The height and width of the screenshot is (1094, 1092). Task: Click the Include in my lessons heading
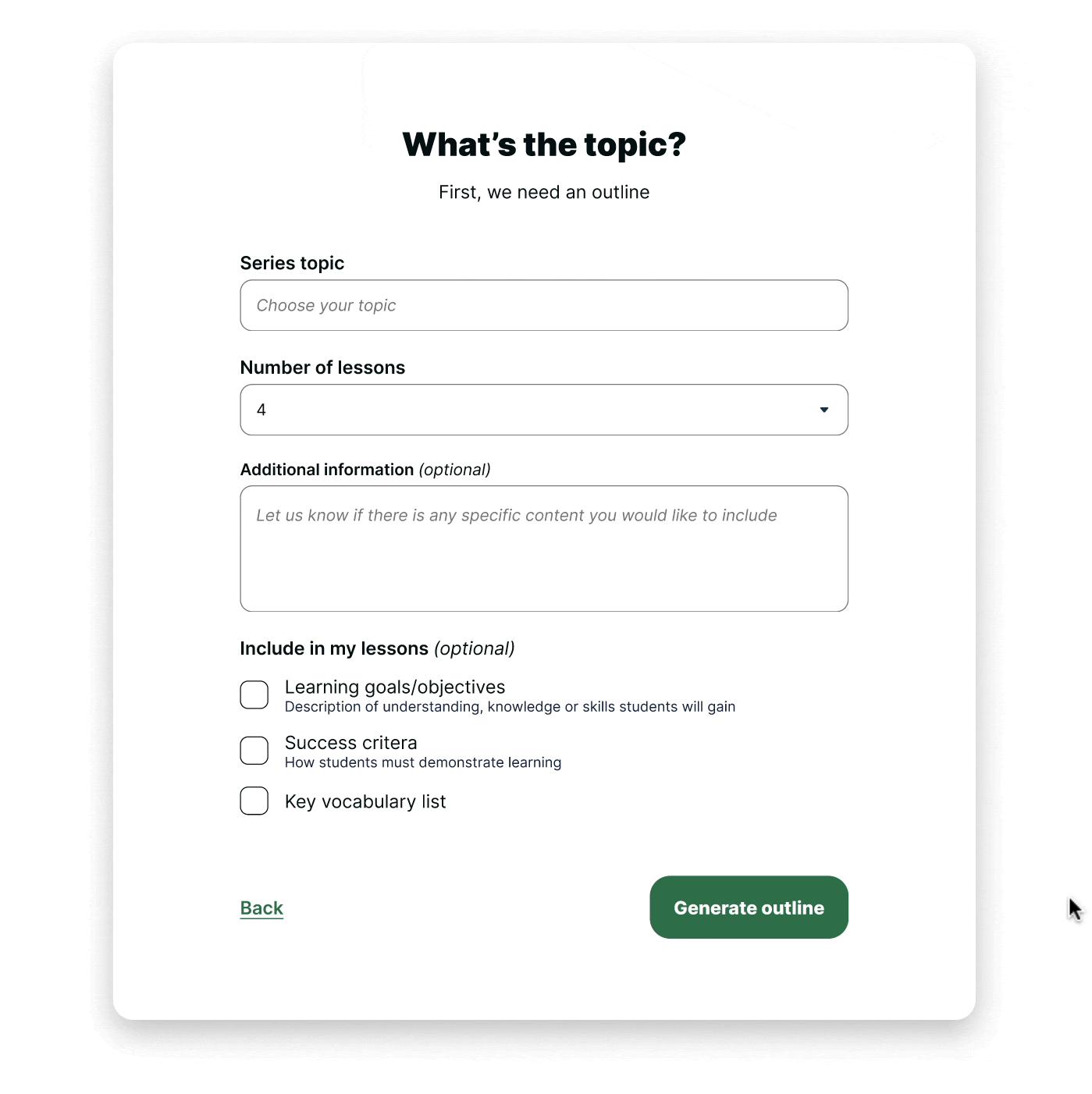(378, 648)
